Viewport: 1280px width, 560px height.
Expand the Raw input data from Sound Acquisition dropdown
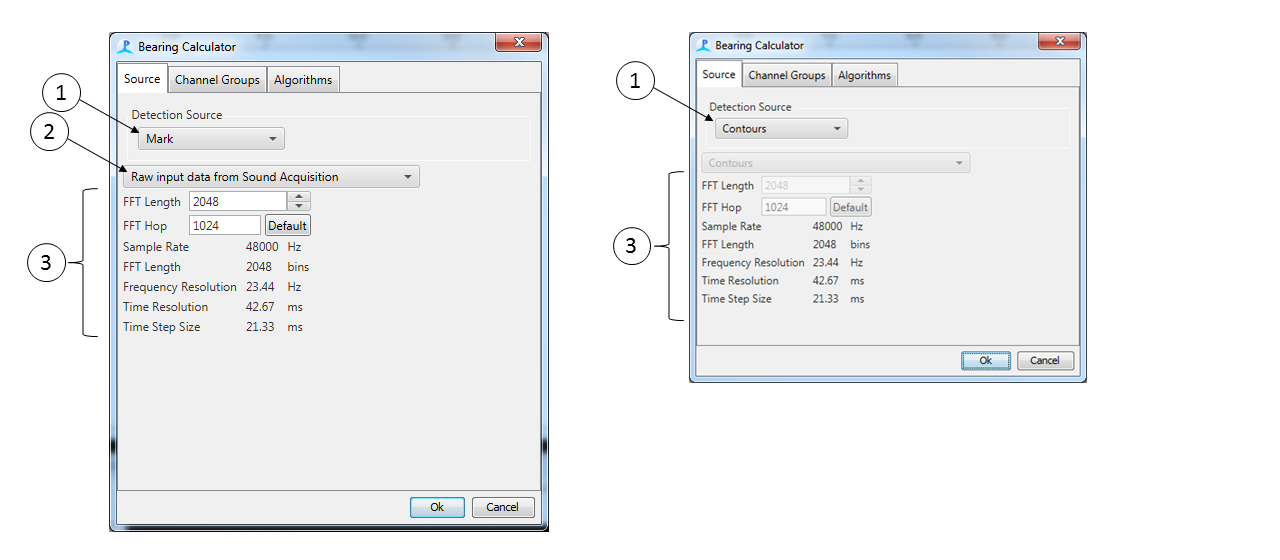(x=271, y=177)
